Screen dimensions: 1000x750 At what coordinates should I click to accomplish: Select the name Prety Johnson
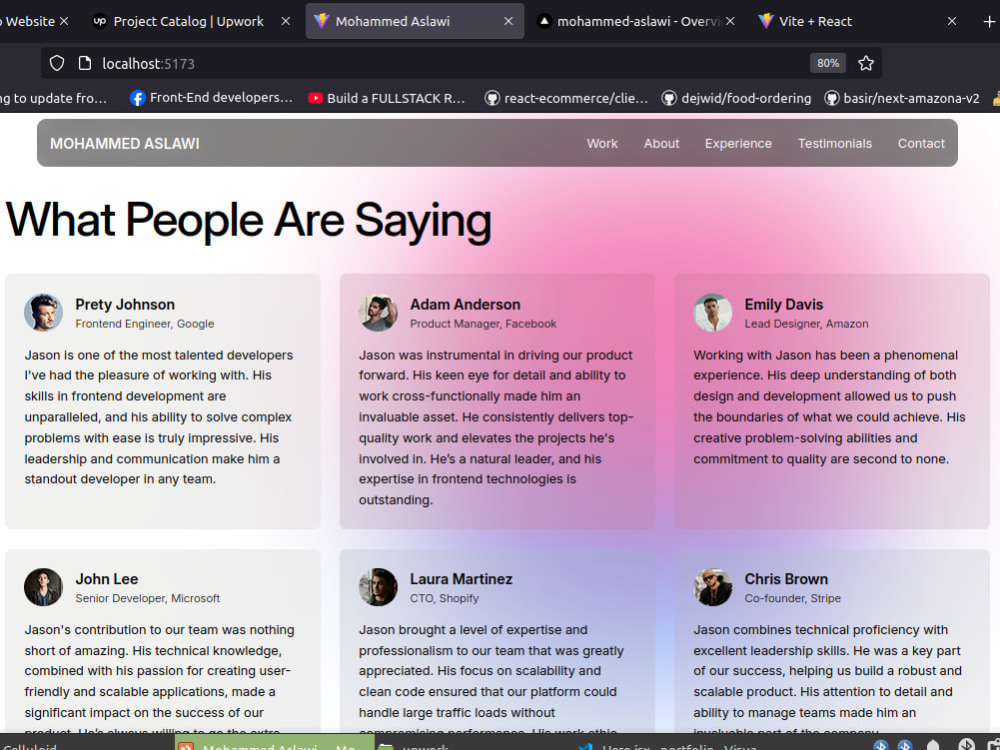coord(125,304)
